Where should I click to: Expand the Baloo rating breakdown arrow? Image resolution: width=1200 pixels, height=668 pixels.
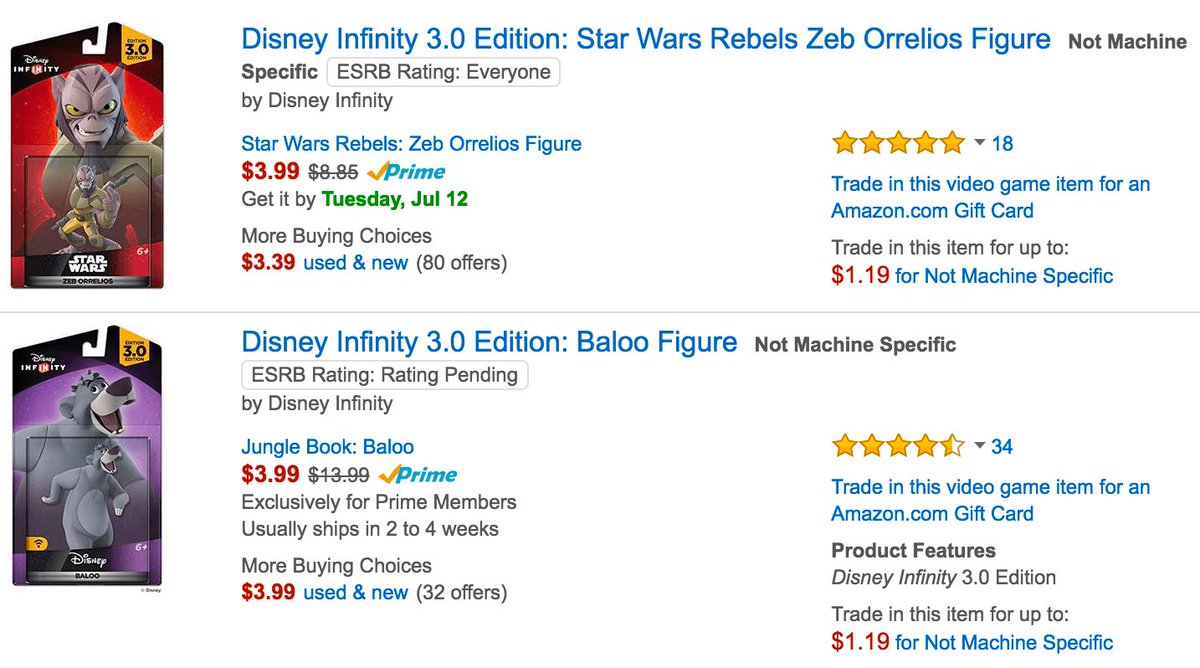[x=979, y=446]
